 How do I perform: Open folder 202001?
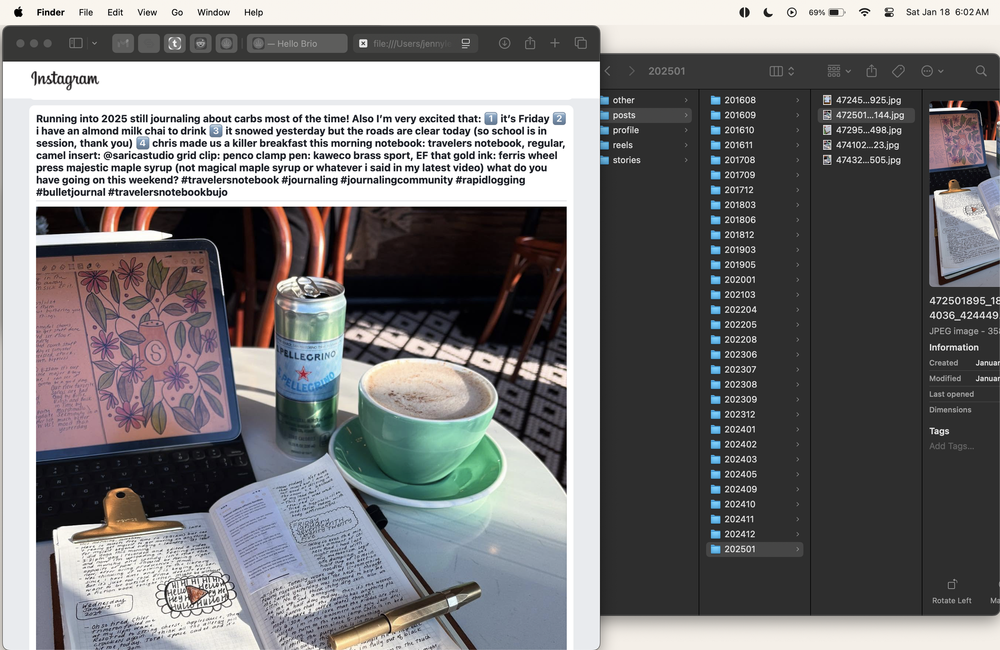(754, 280)
